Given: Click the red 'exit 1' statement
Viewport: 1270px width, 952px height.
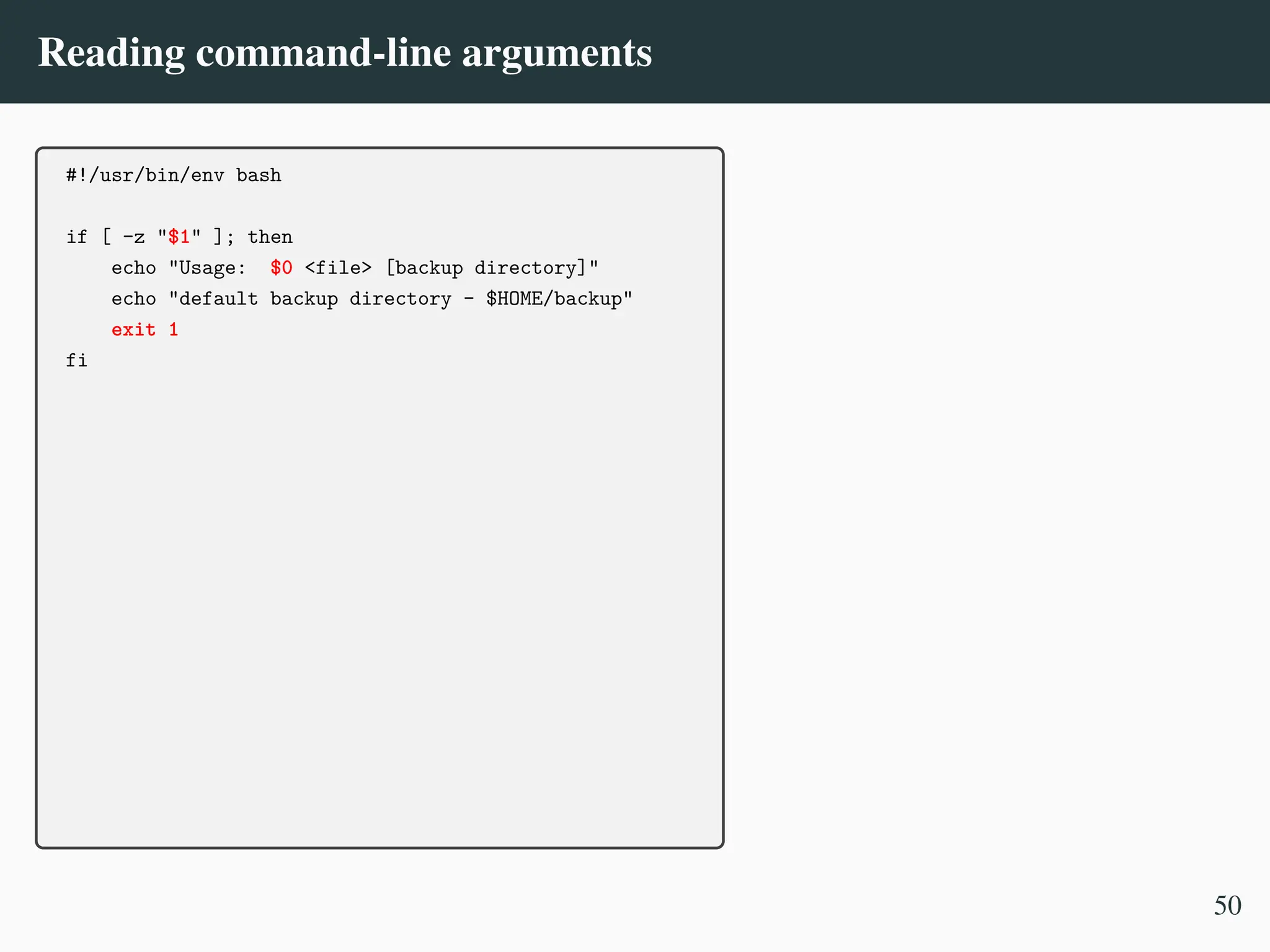Looking at the screenshot, I should click(144, 329).
